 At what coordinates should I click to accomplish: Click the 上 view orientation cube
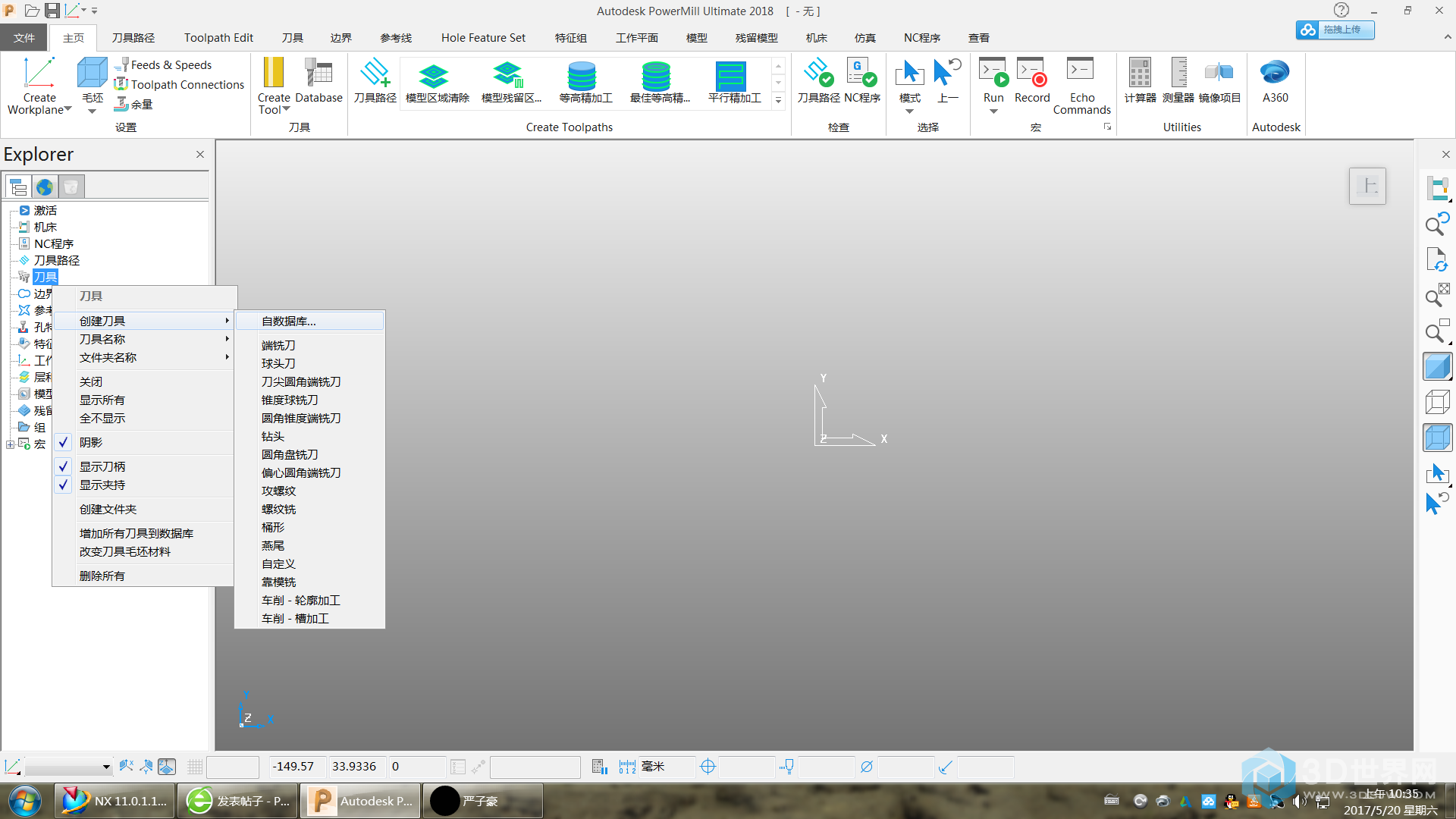pos(1367,186)
